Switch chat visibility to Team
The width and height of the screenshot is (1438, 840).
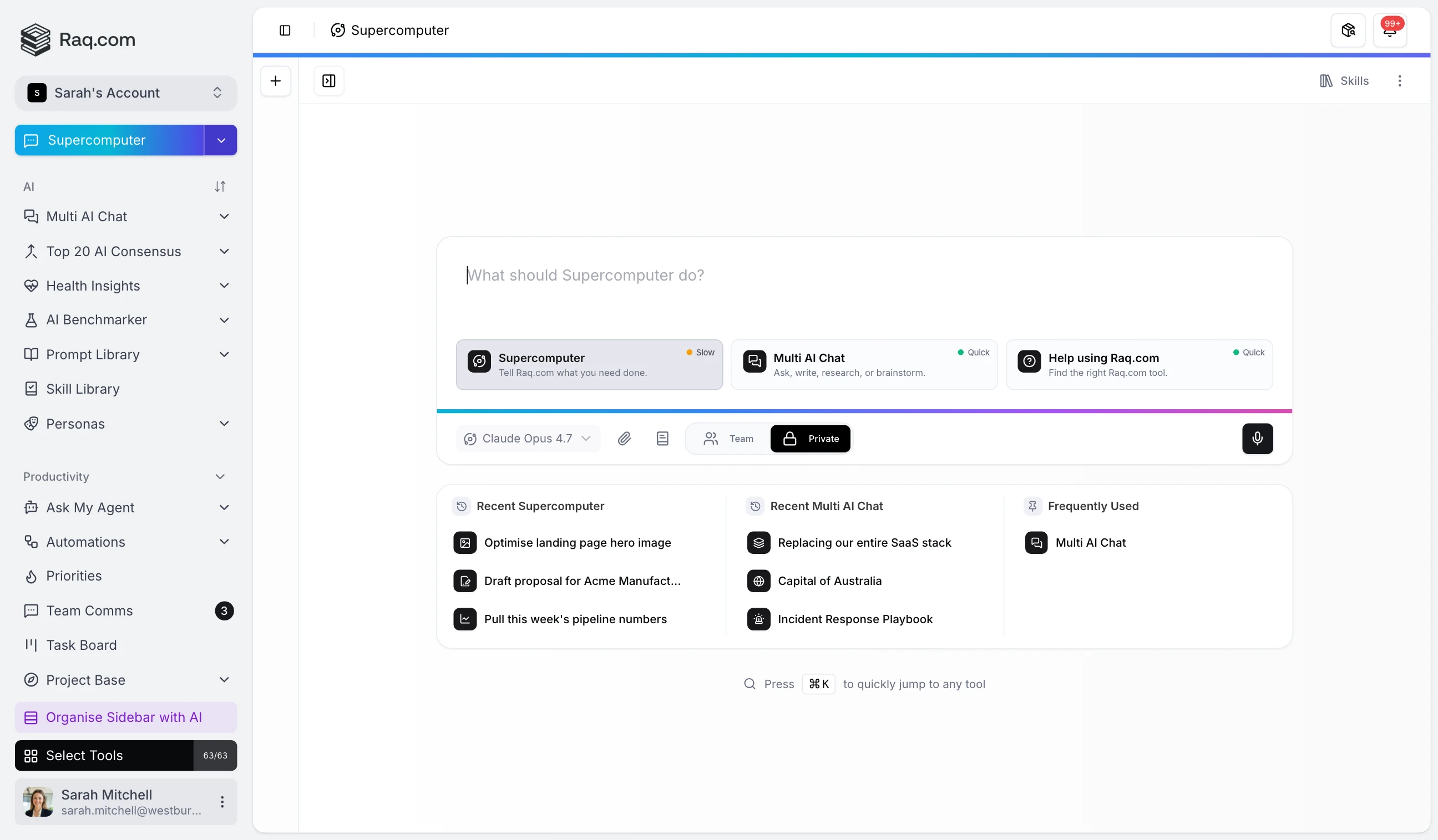click(x=728, y=439)
